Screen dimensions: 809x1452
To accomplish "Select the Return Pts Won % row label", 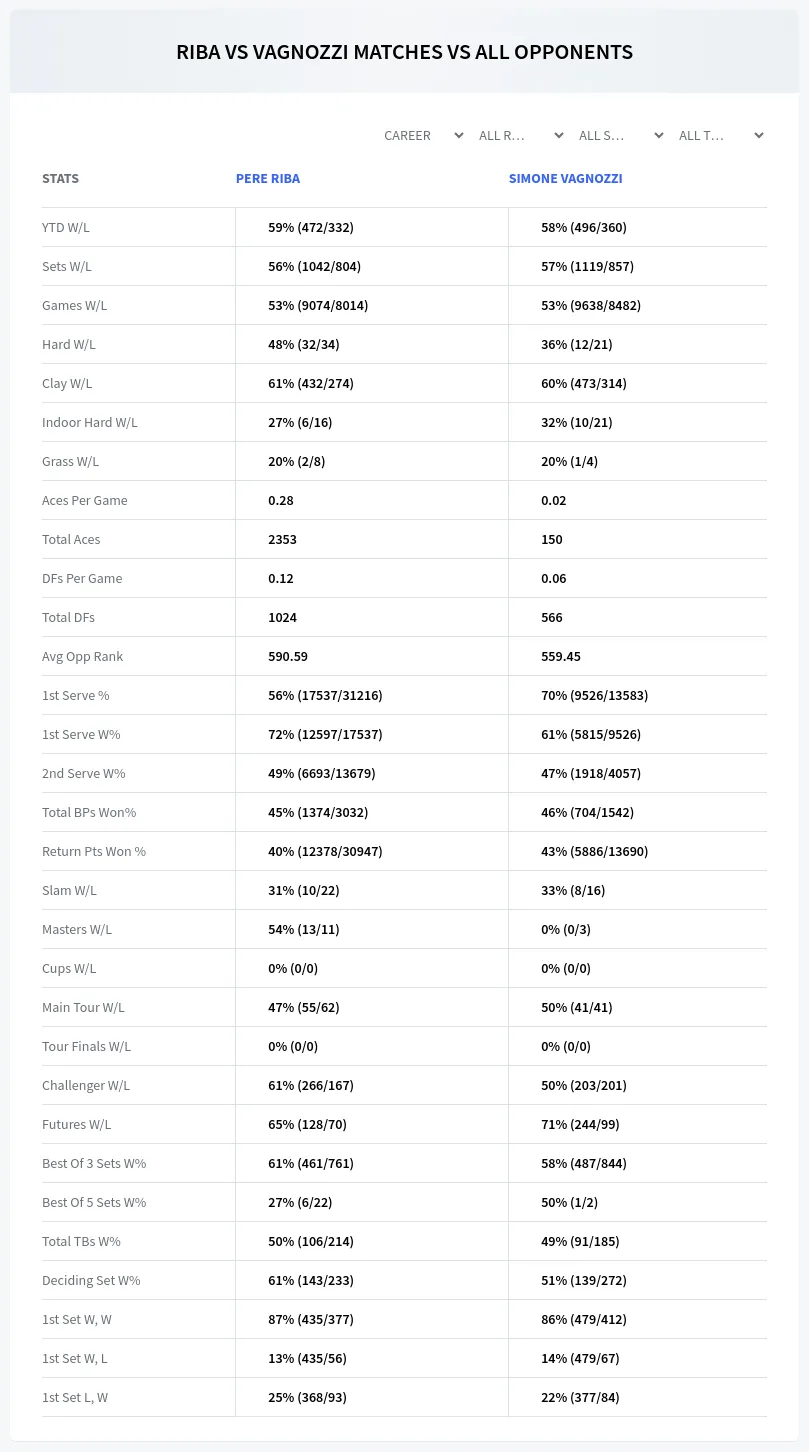I will point(94,851).
